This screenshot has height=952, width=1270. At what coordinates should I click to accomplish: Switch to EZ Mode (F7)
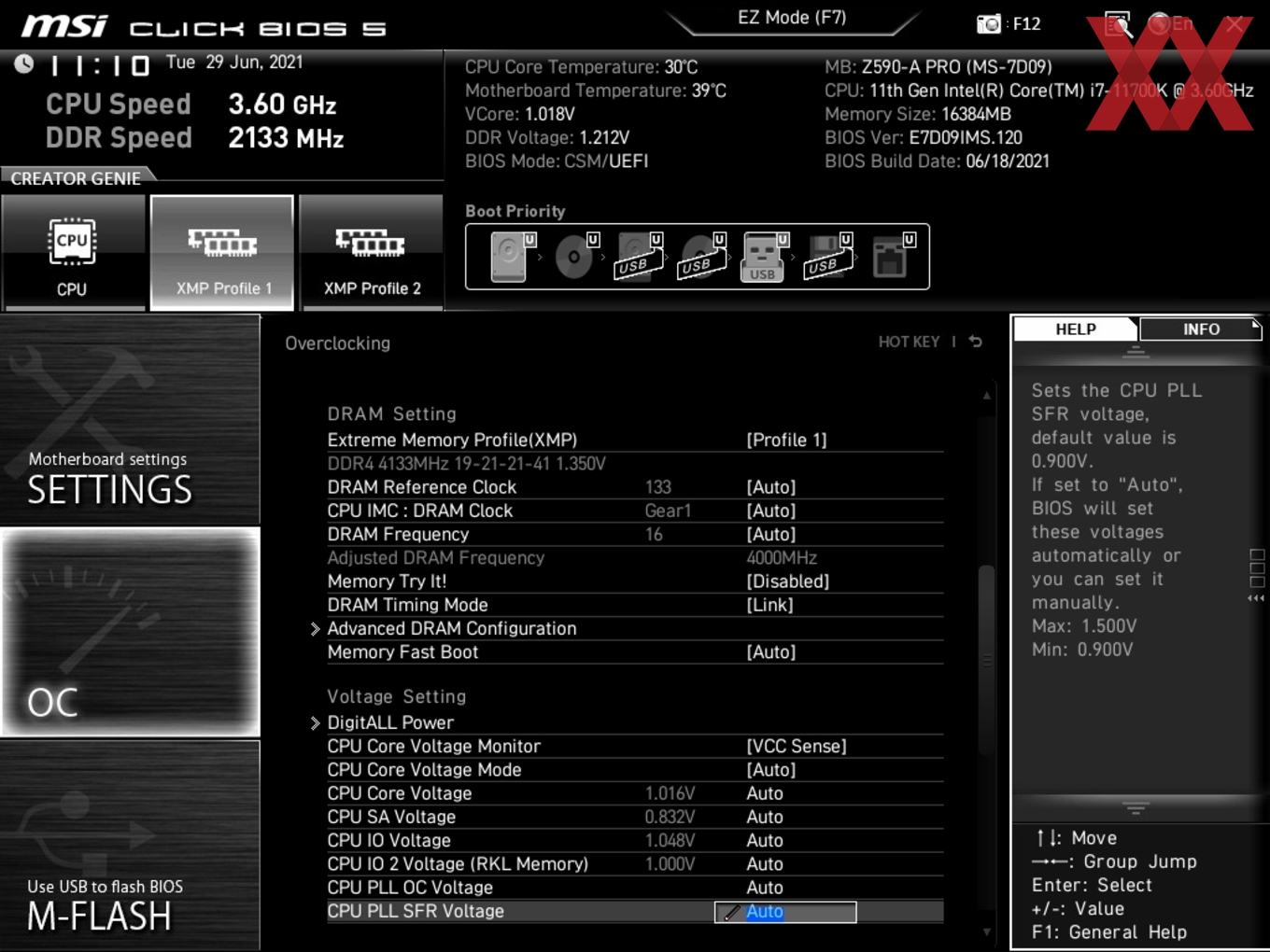tap(792, 18)
